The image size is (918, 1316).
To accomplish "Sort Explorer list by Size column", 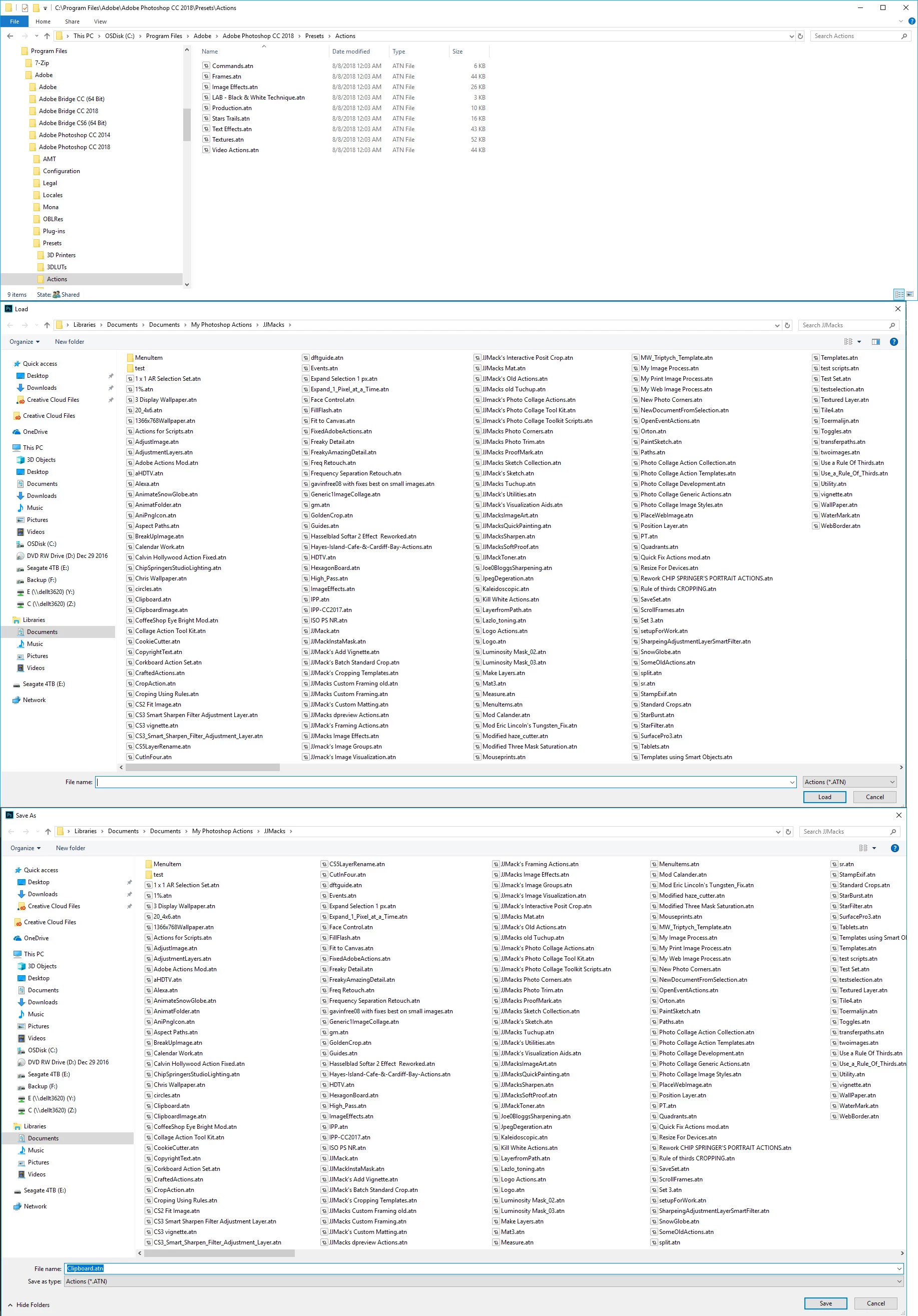I will click(x=457, y=52).
